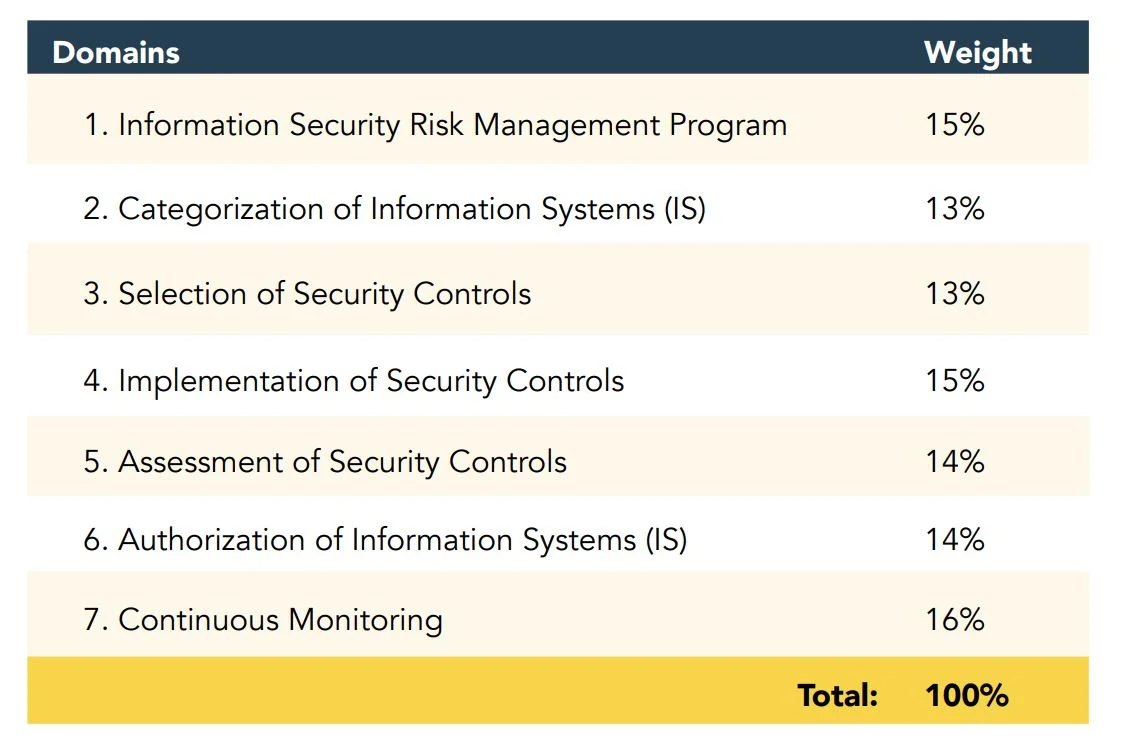Image resolution: width=1122 pixels, height=749 pixels.
Task: Select the Selection of Security Controls domain
Action: [324, 294]
